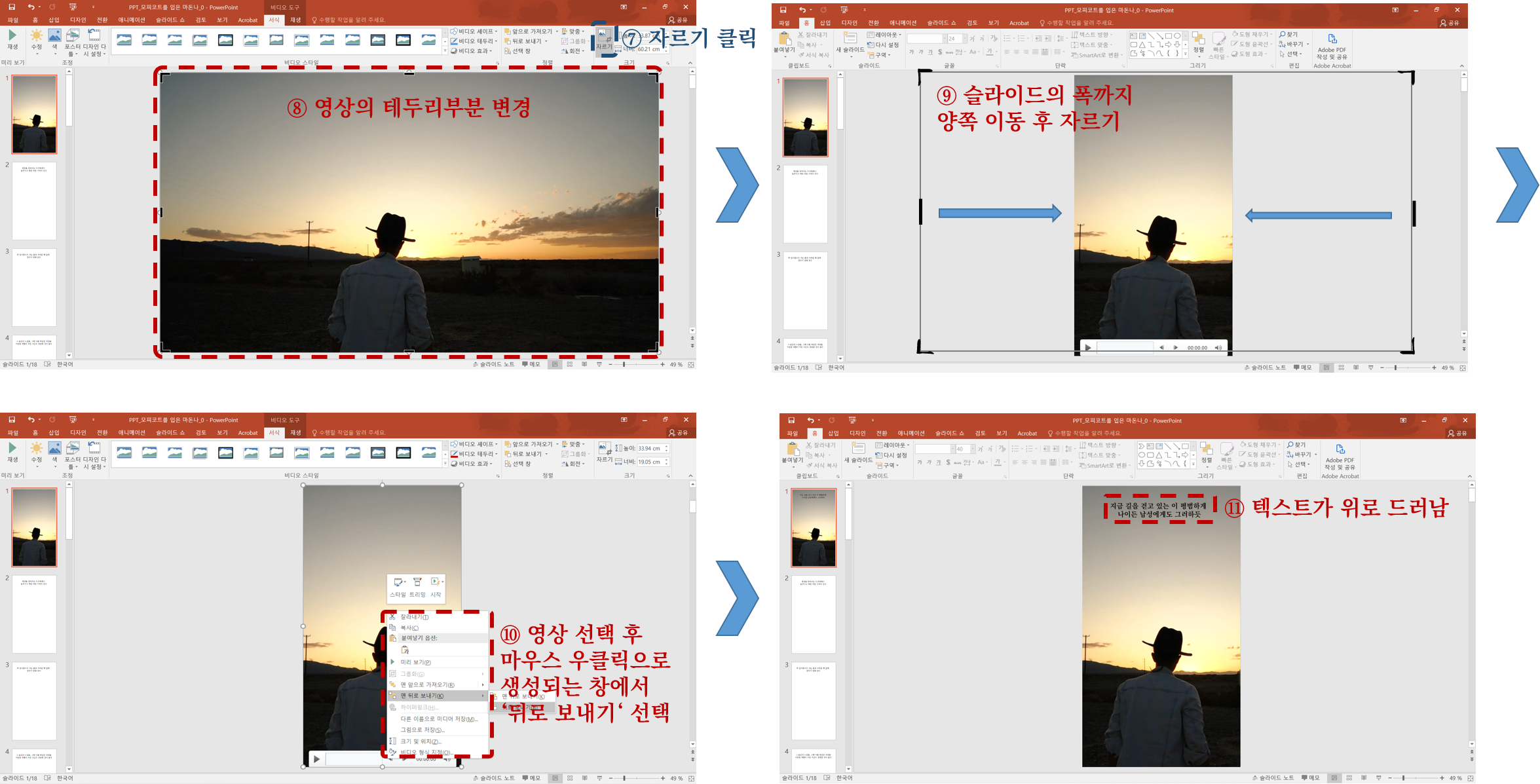Toggle 메모 comments in bottom-left status bar
The height and width of the screenshot is (784, 1540).
(531, 778)
